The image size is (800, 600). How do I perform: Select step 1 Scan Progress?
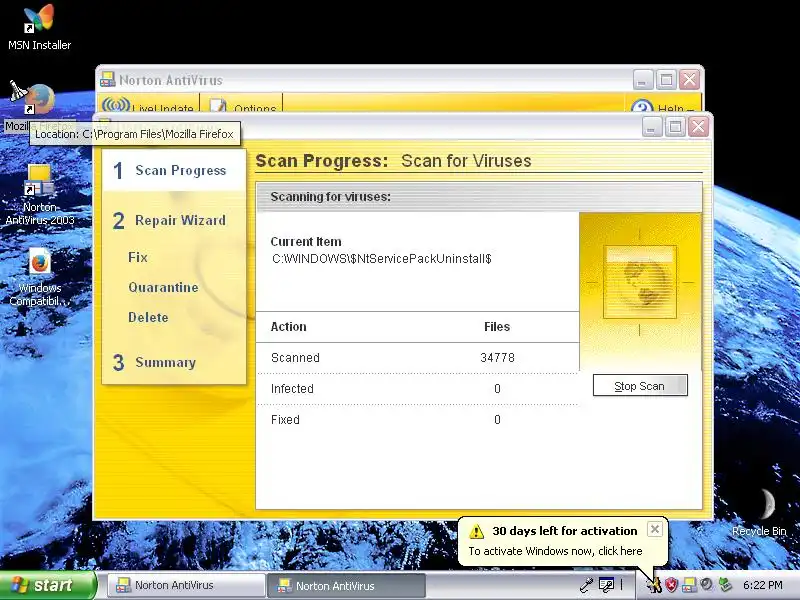(x=173, y=170)
